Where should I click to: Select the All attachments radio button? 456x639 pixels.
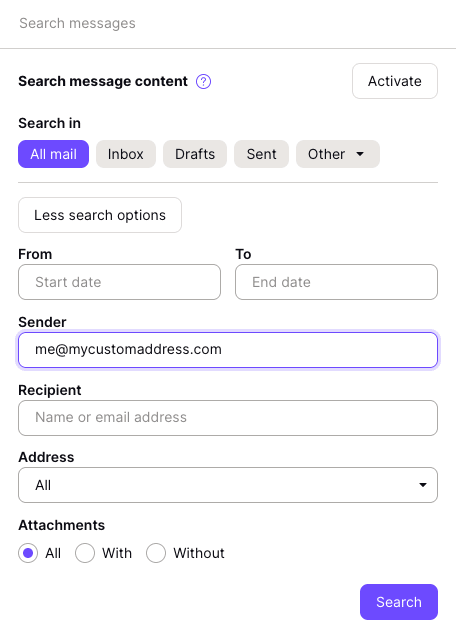28,553
